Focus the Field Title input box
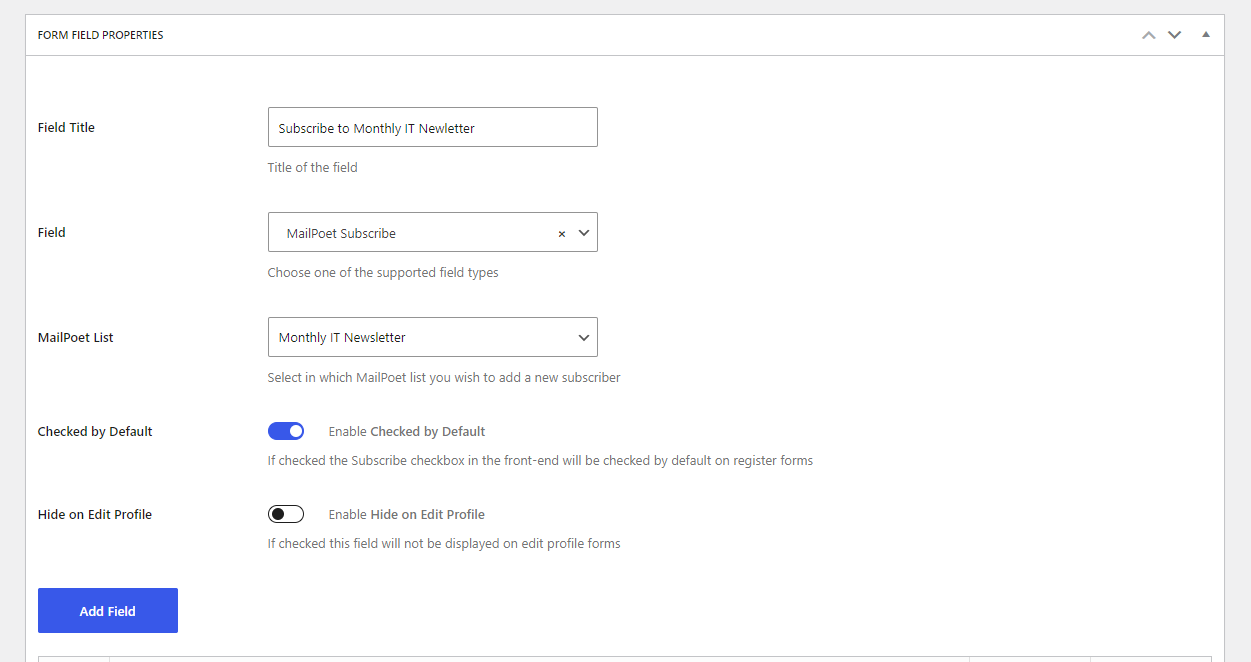Screen dimensions: 1251x662 point(433,127)
